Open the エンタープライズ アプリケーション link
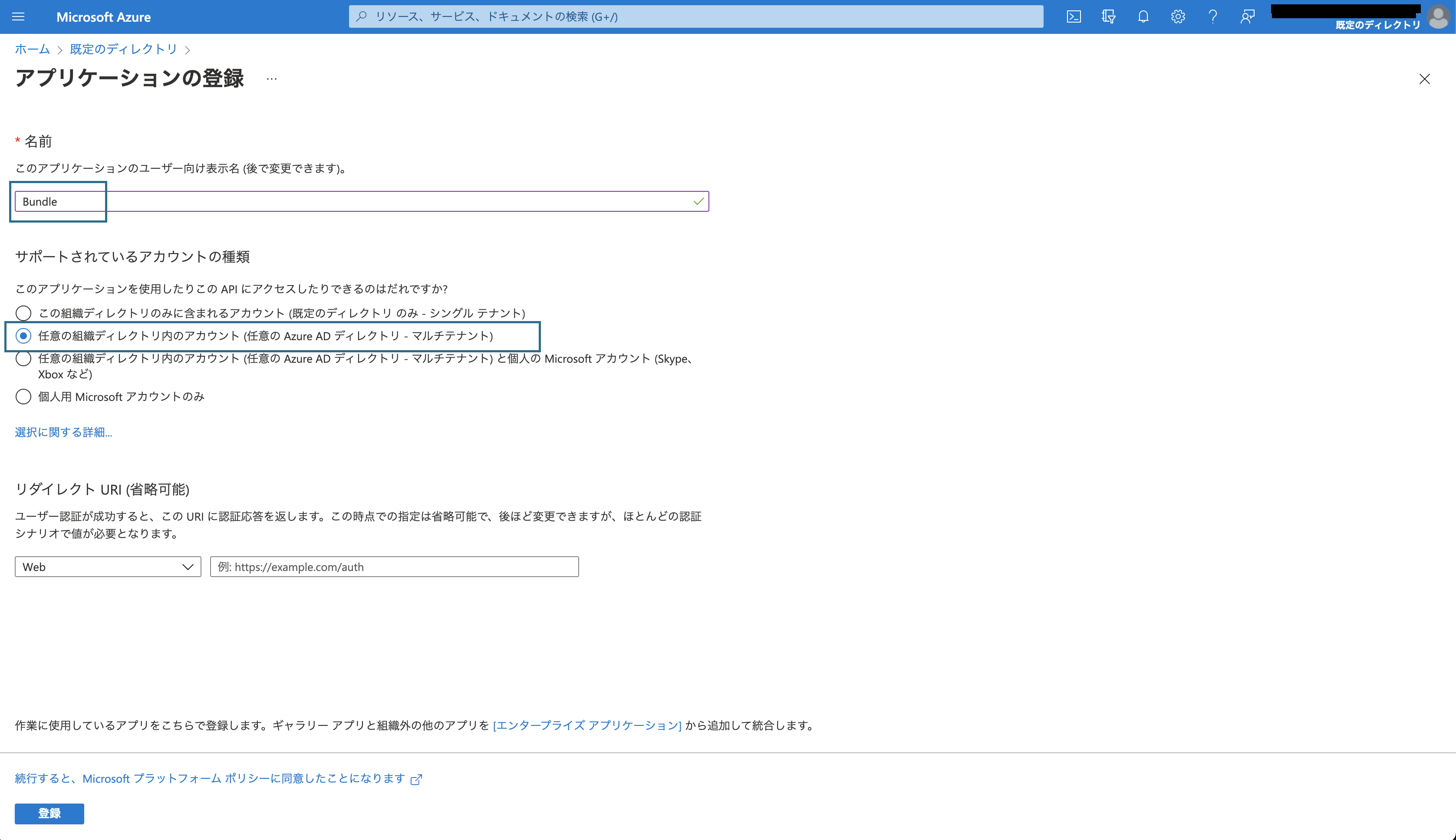 [587, 725]
